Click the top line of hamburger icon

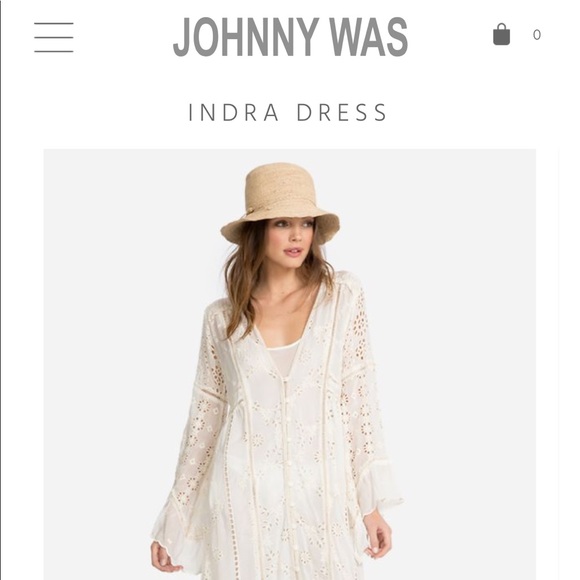point(54,23)
